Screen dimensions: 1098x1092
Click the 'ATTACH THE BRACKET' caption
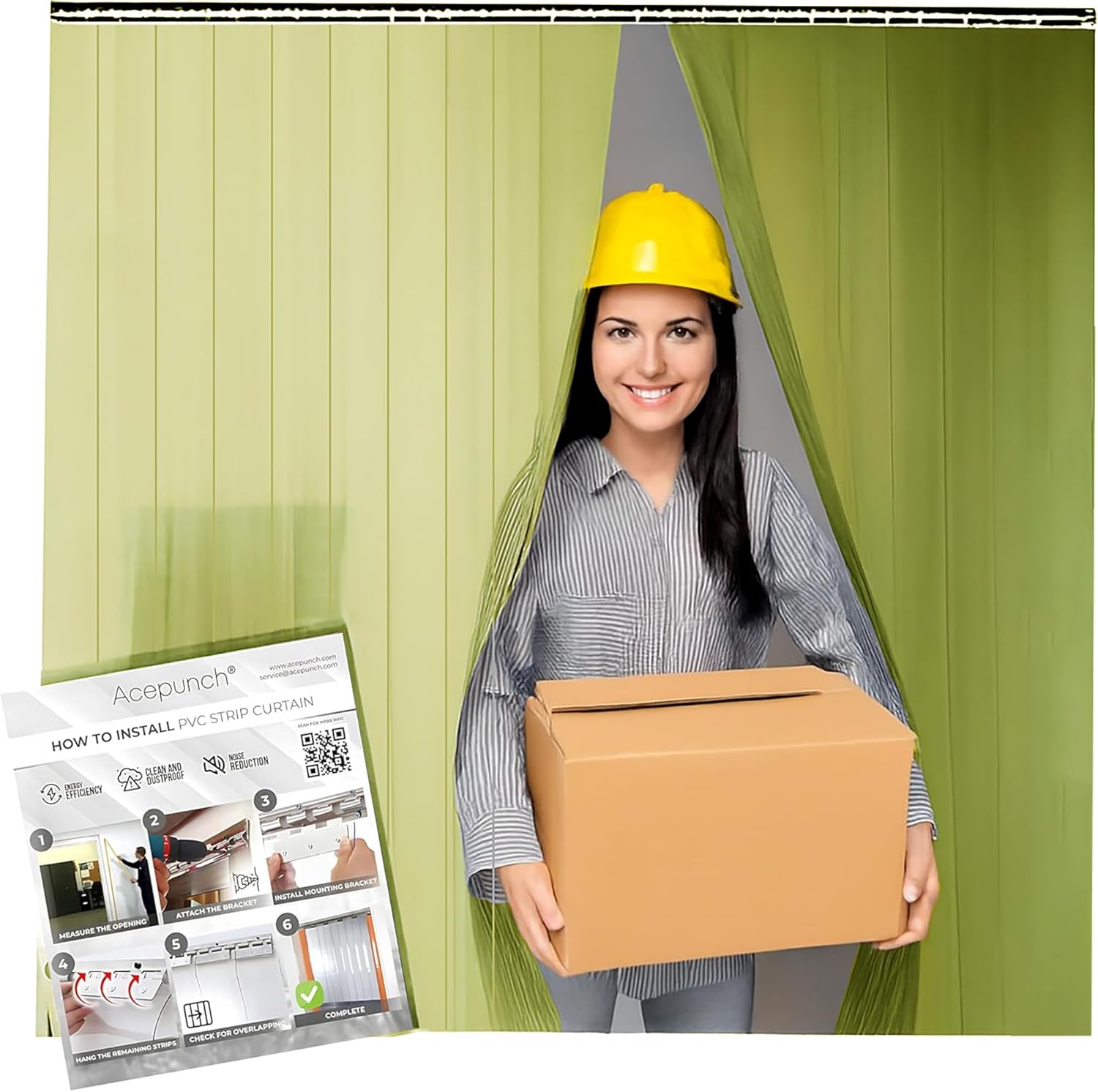pyautogui.click(x=217, y=908)
